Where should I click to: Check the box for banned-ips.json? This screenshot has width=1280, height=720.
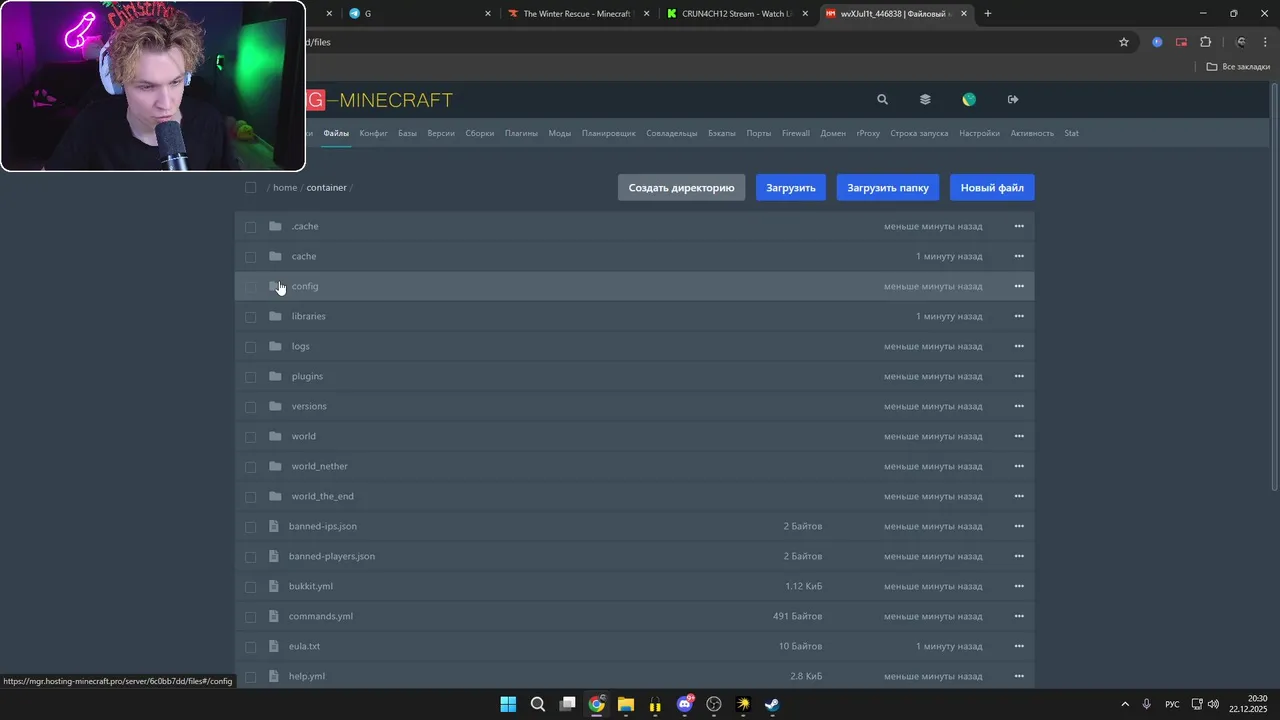pyautogui.click(x=250, y=527)
